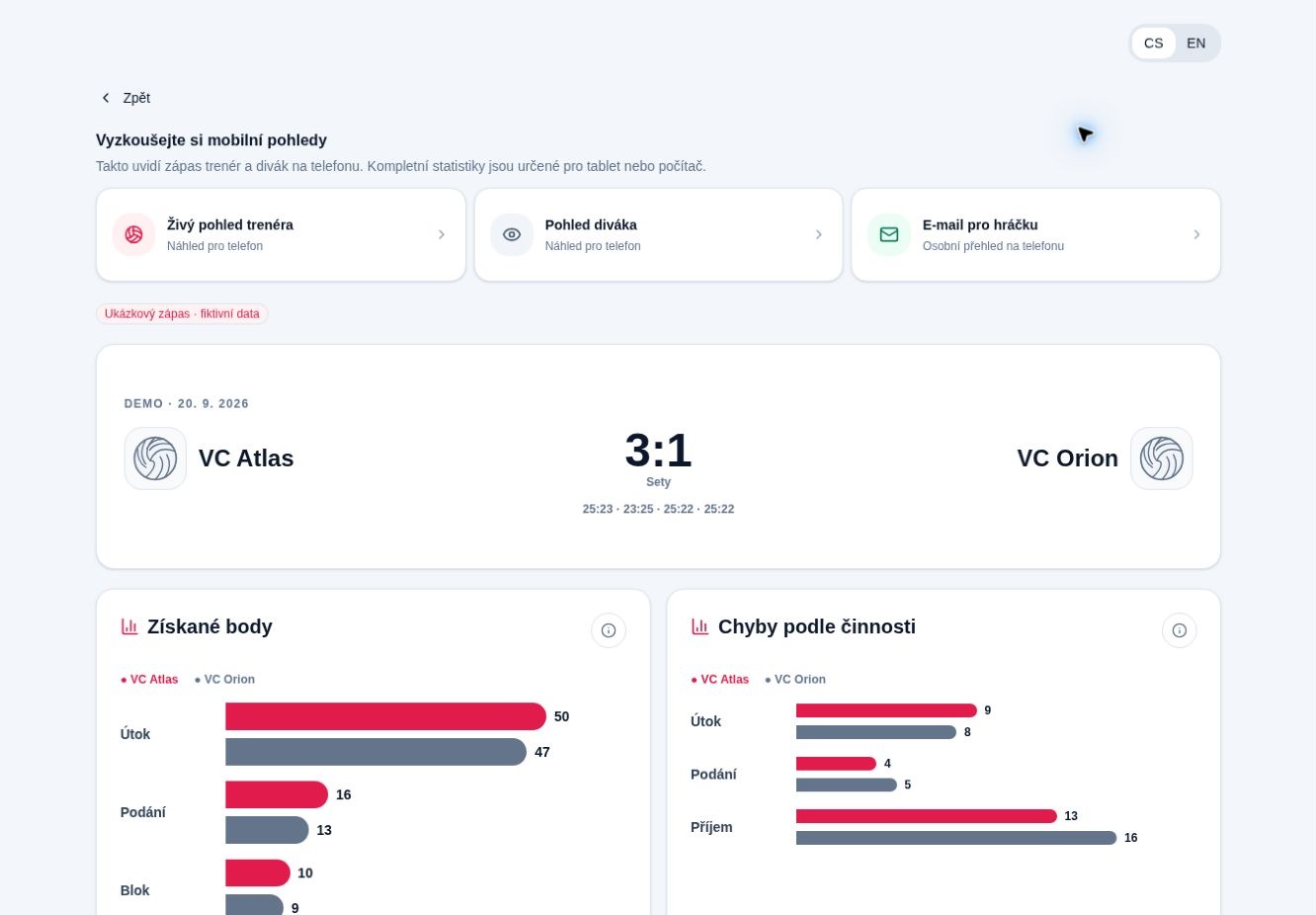Open Pohled diváka phone preview
This screenshot has width=1316, height=915.
click(659, 235)
